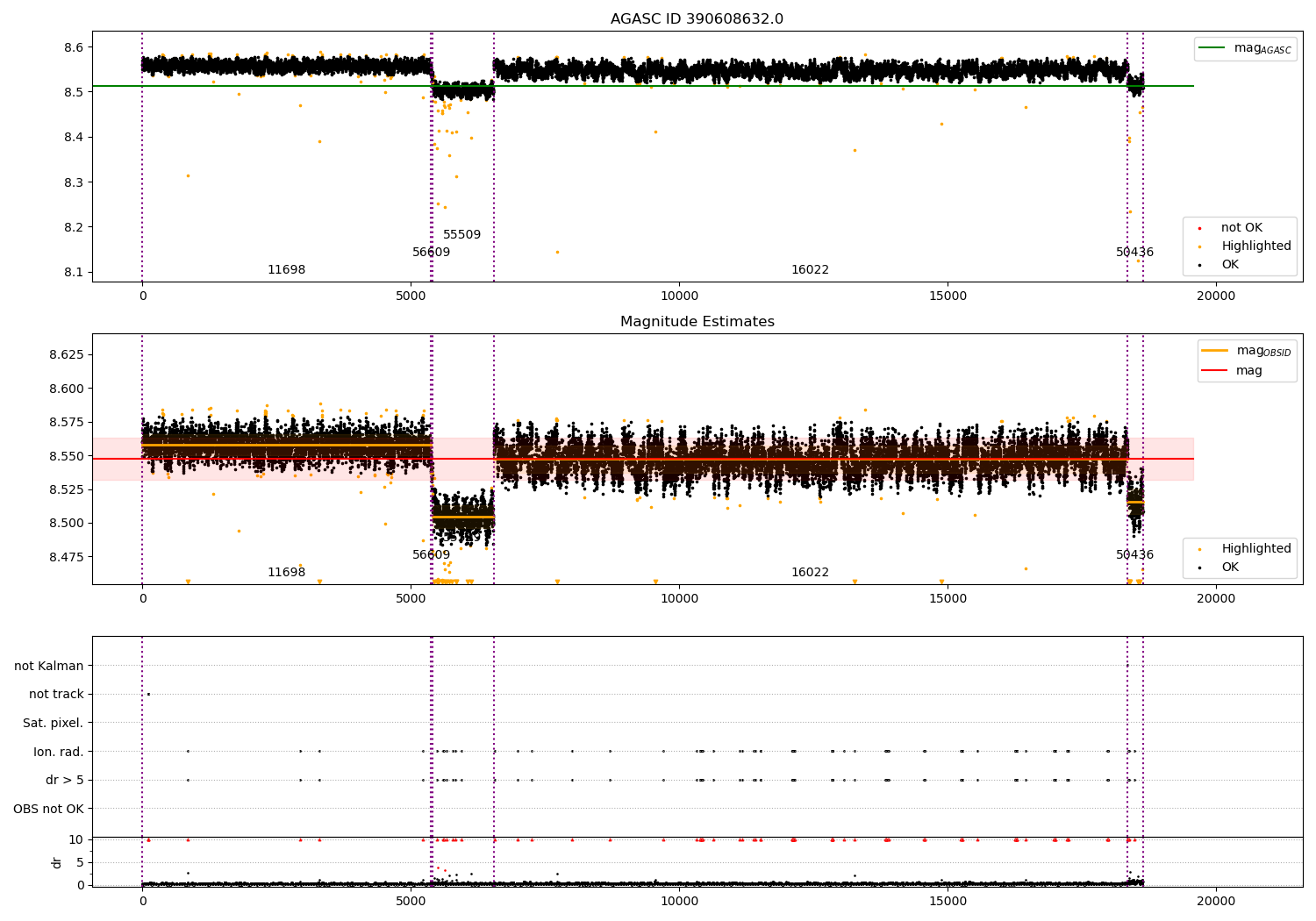
Task: Click the rotated "dr" axis label
Action: coord(57,862)
